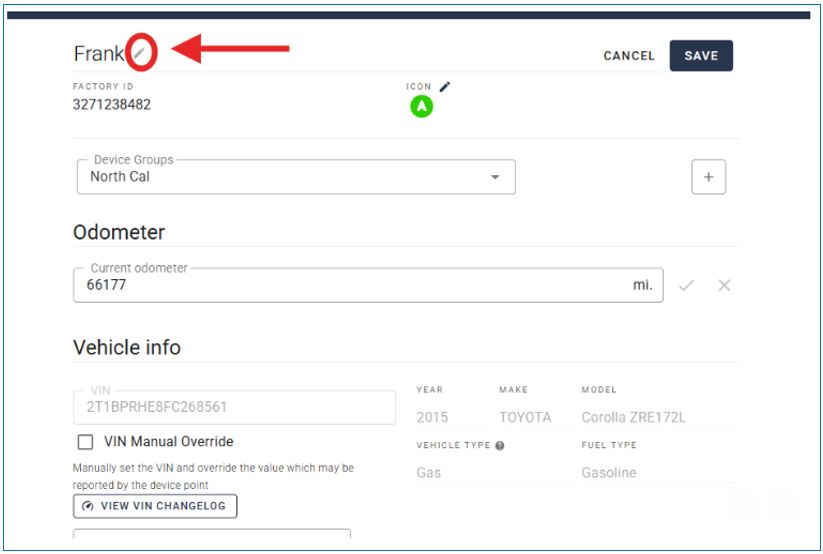
Task: Click the Make field showing TOYOTA
Action: (x=525, y=417)
